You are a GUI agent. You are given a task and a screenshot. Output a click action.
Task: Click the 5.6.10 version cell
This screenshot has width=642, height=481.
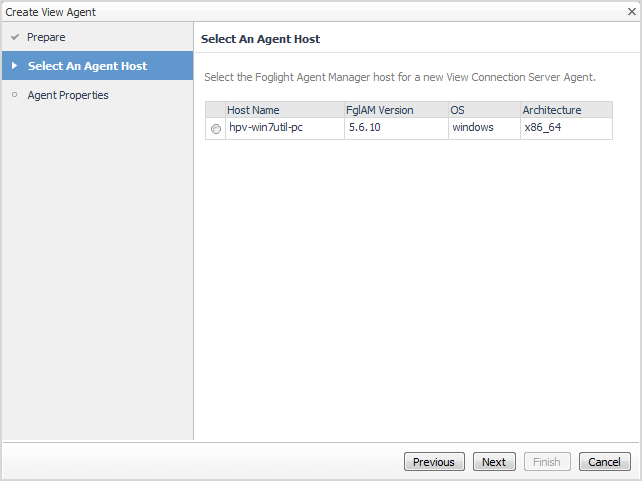pyautogui.click(x=366, y=128)
